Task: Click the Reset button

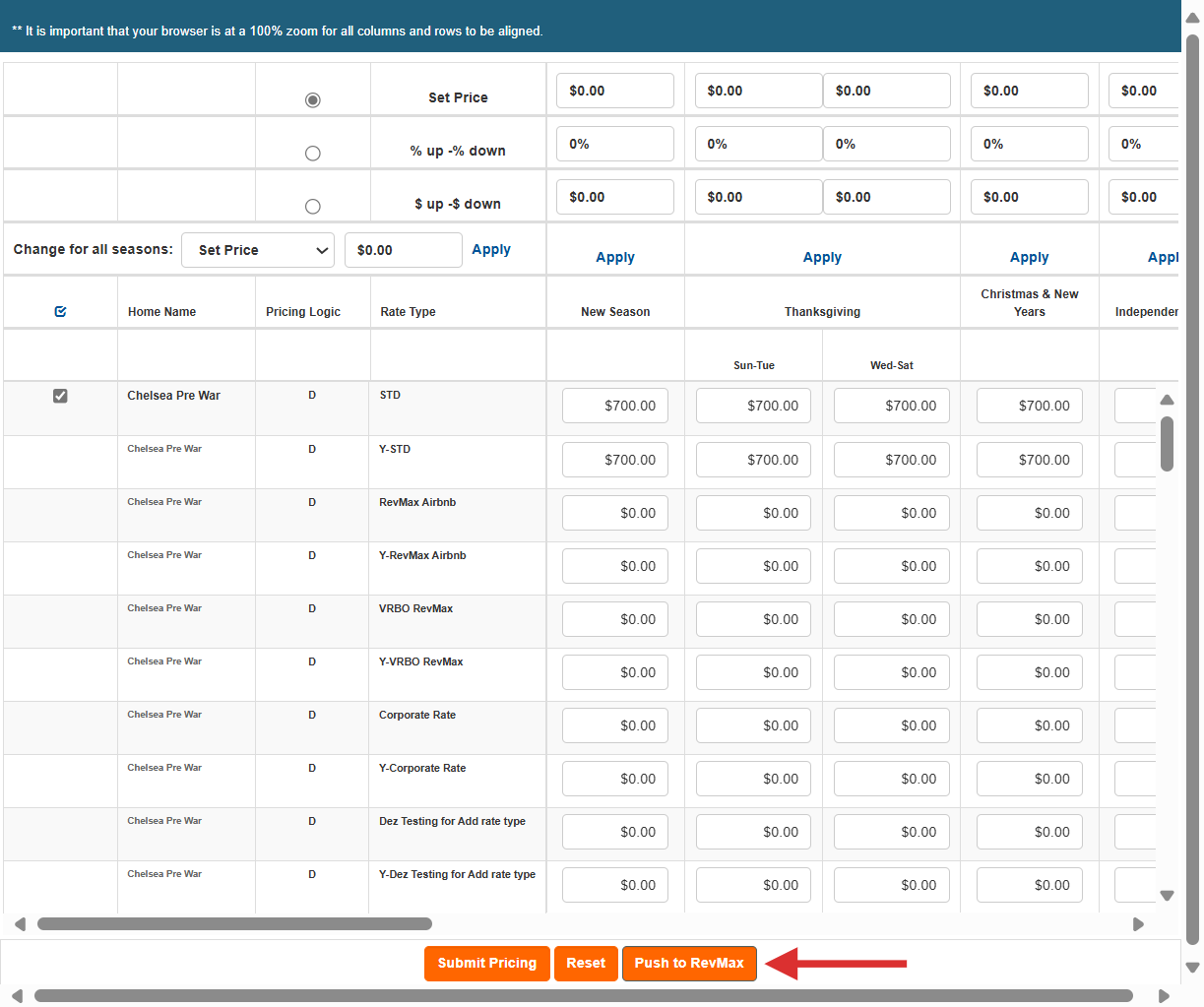Action: 586,964
